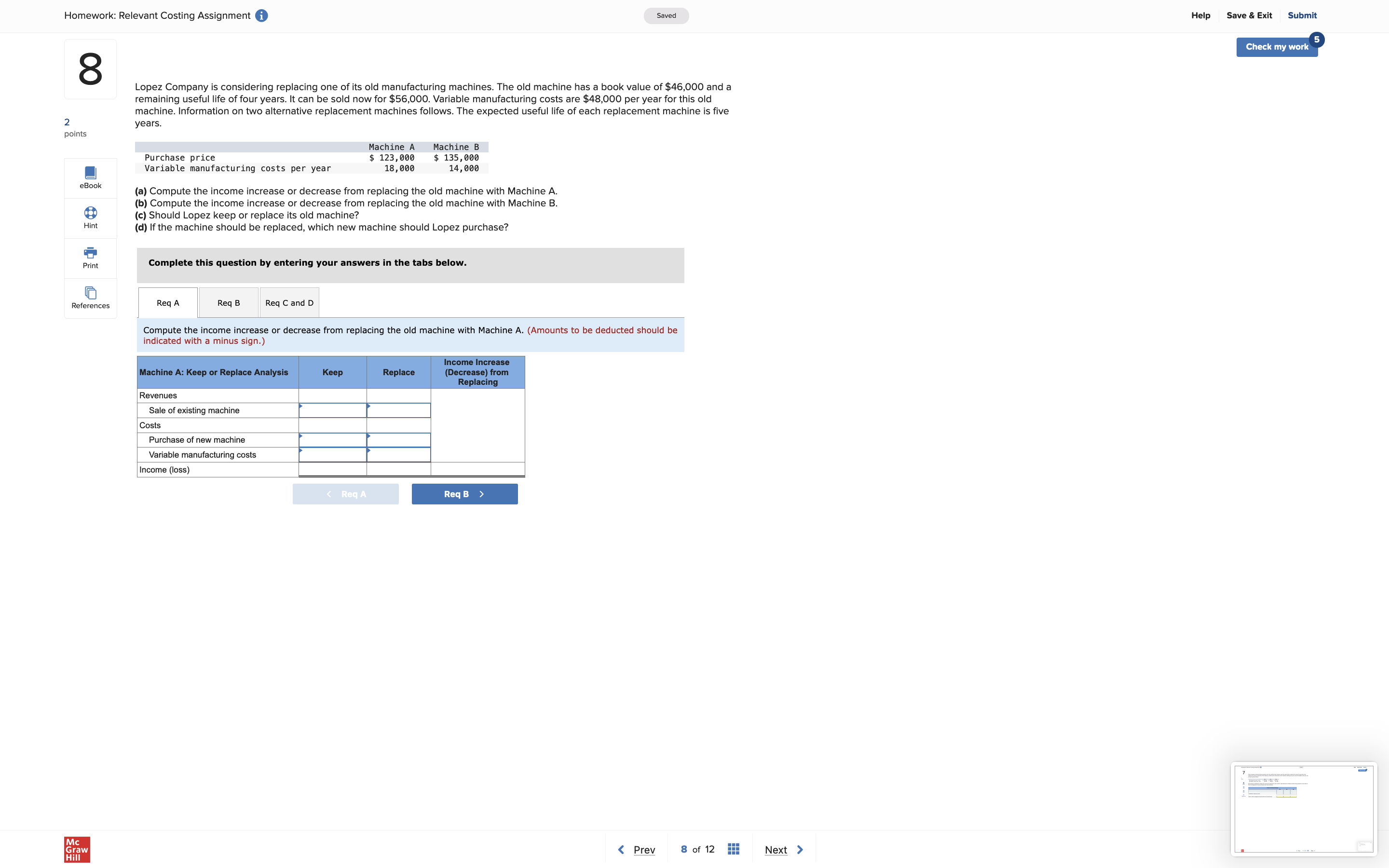
Task: Open the Hint for question 8
Action: click(90, 217)
